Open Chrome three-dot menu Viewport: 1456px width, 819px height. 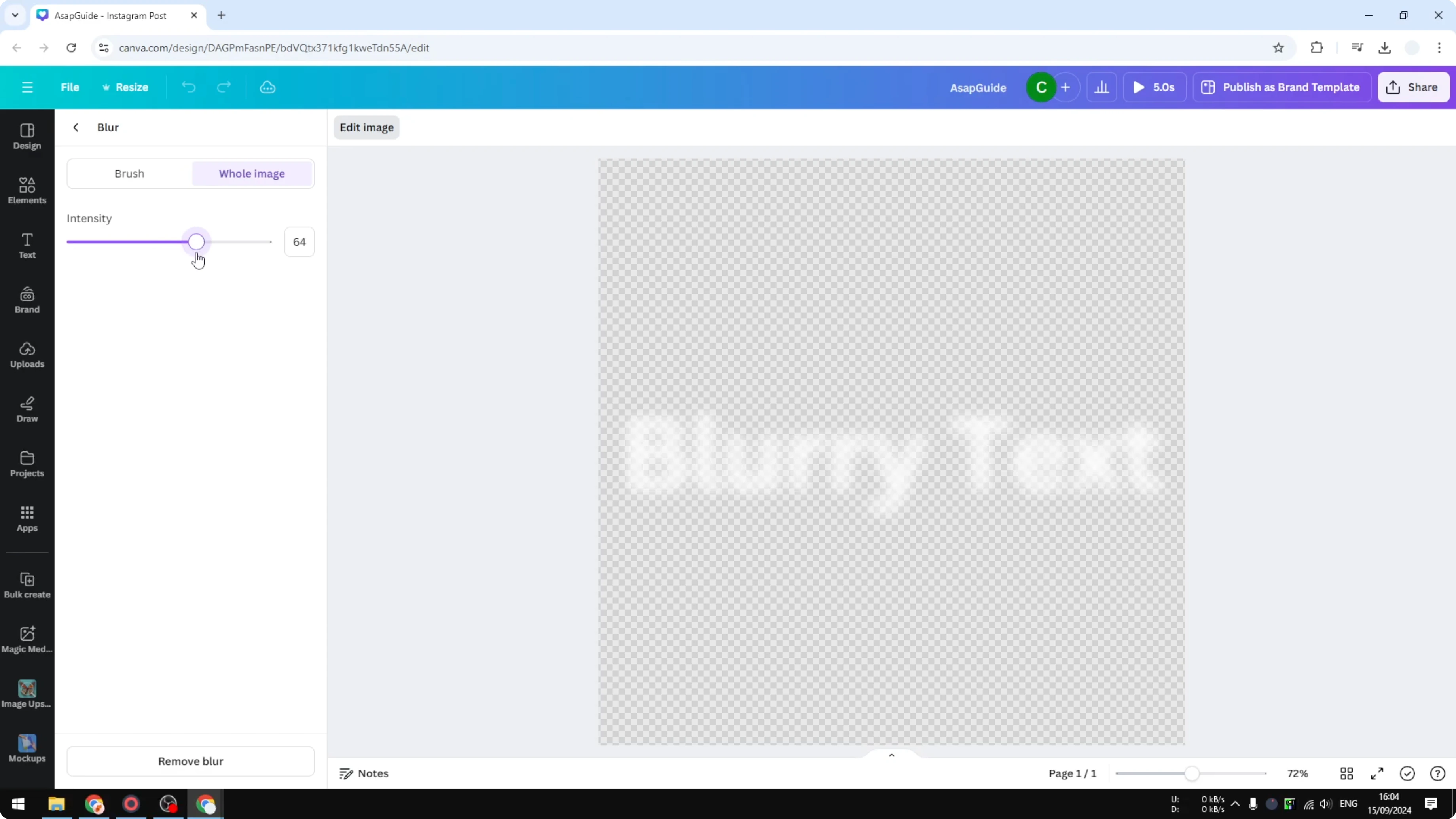click(1439, 48)
